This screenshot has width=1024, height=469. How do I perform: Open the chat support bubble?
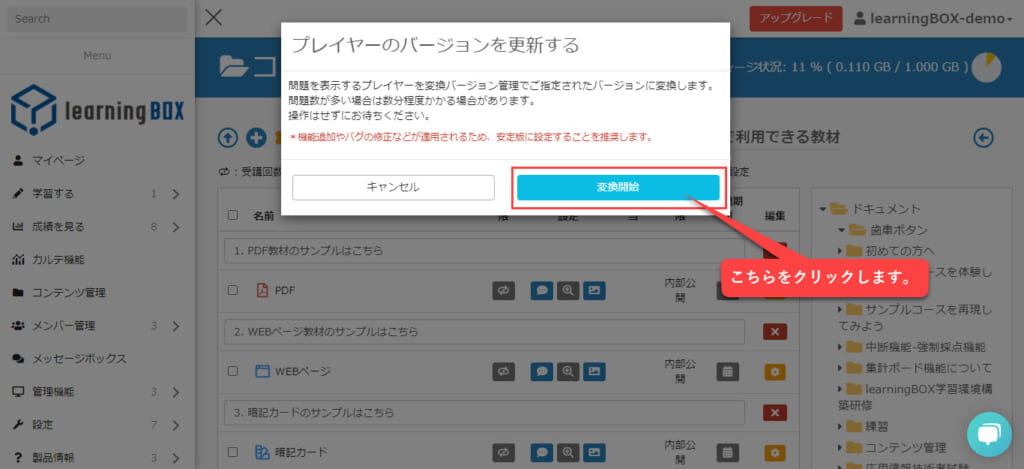tap(988, 434)
